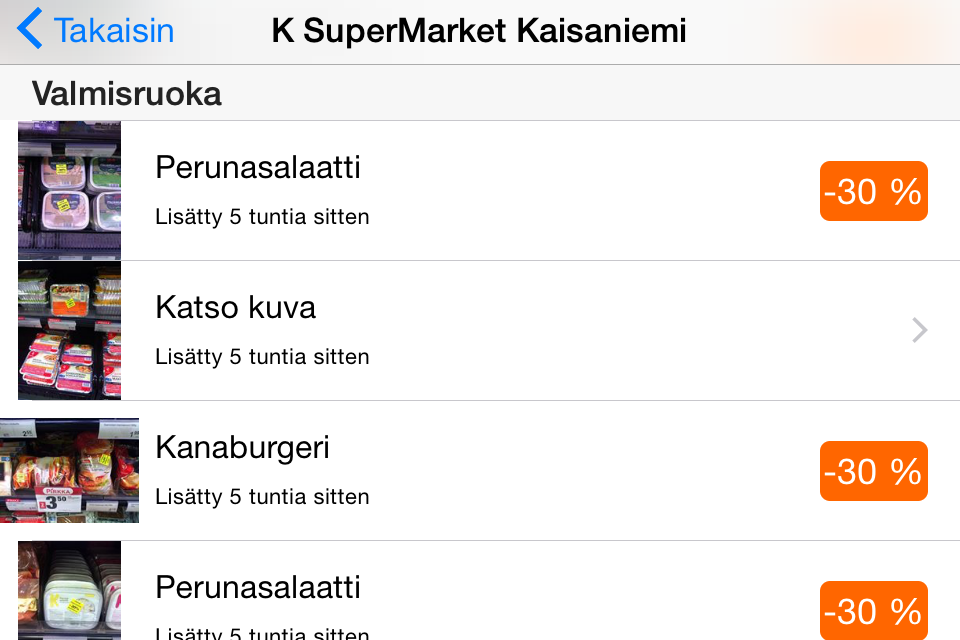
Task: Tap Katso kuva 'Lisätty 5 tuntia sitten' text
Action: (x=262, y=357)
